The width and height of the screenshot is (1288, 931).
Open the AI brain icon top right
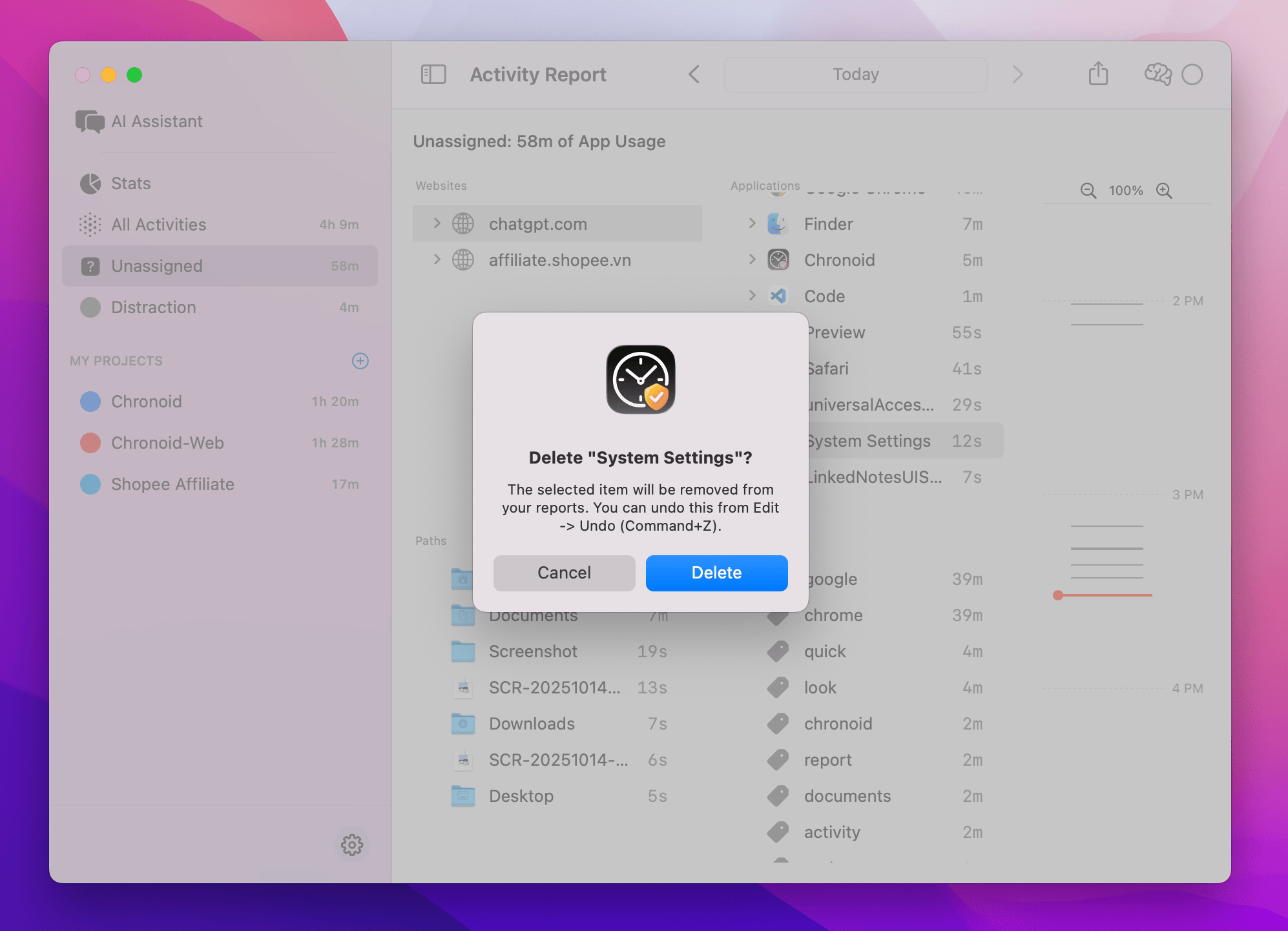pyautogui.click(x=1157, y=74)
